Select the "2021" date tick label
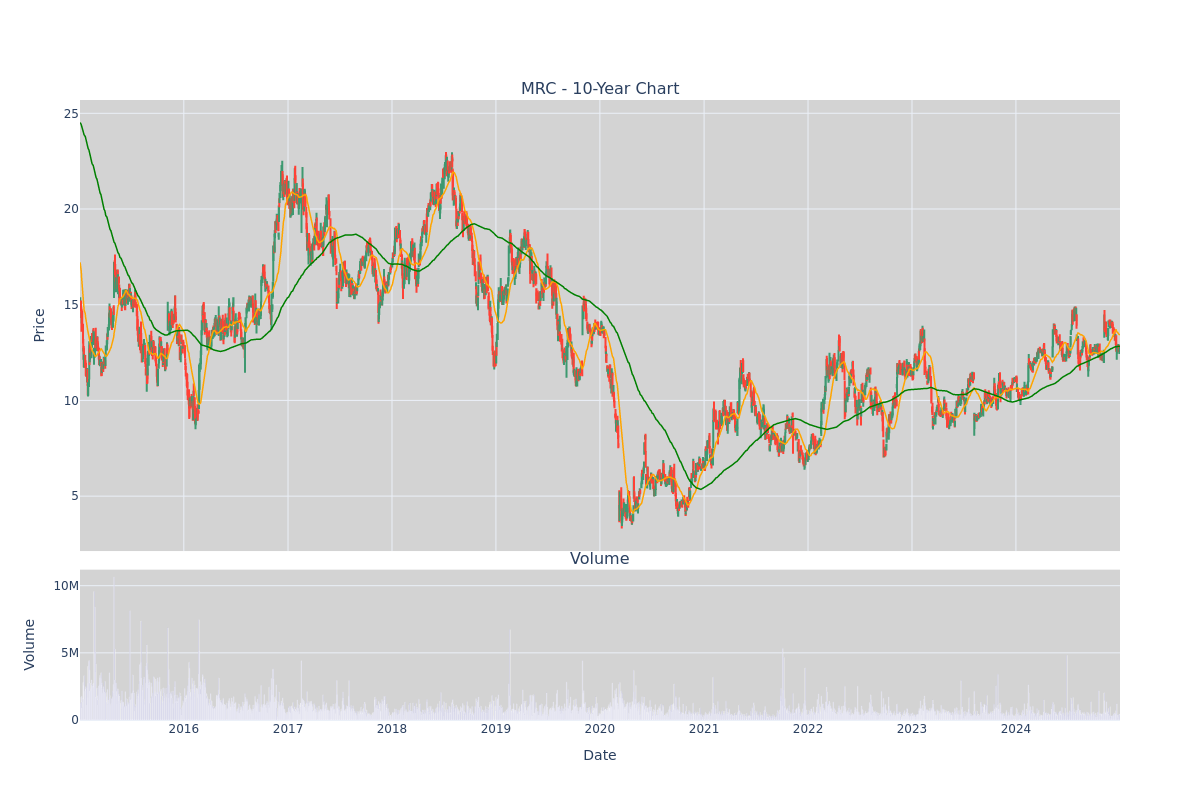 point(704,729)
